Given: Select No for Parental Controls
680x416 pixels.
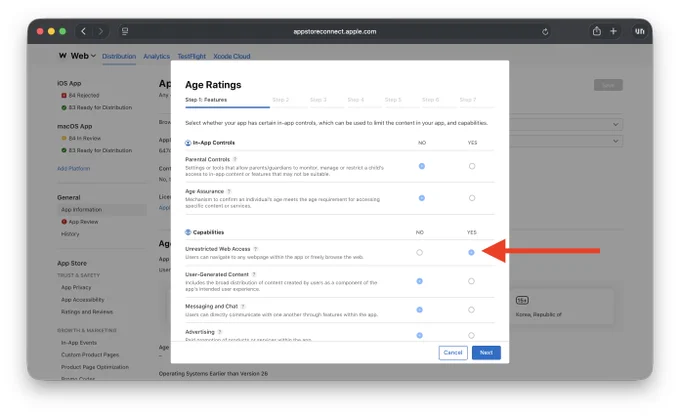Looking at the screenshot, I should pyautogui.click(x=422, y=166).
